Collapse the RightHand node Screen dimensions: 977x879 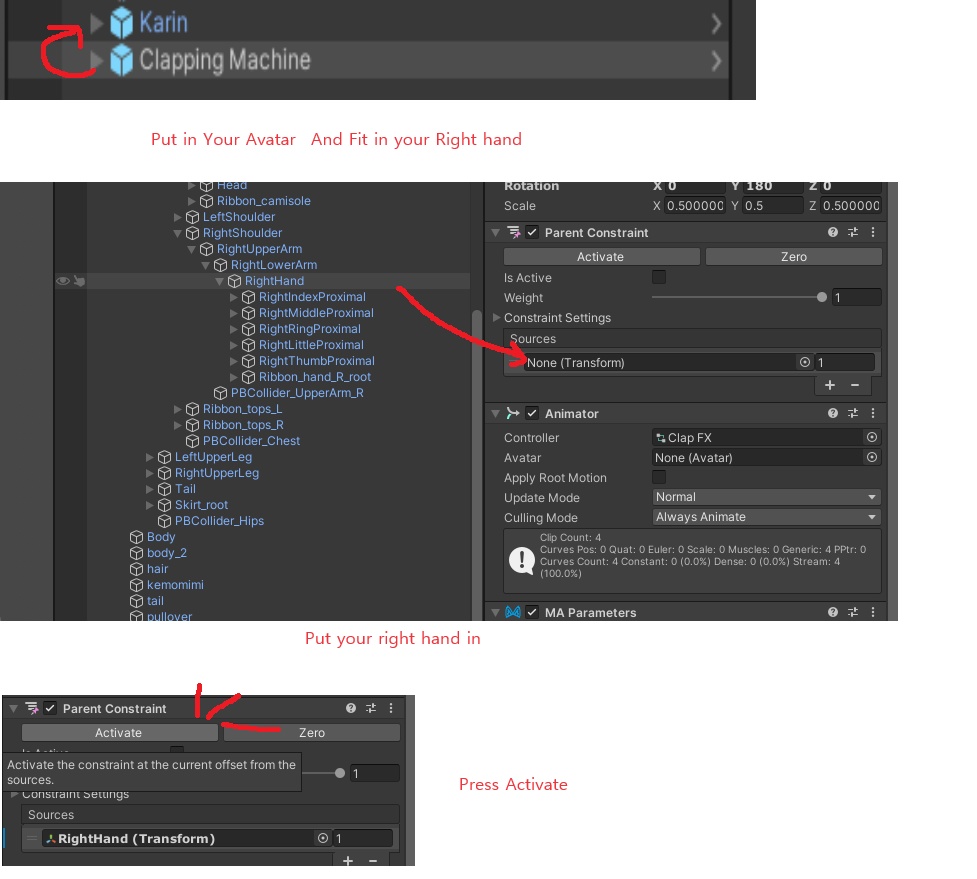point(219,281)
